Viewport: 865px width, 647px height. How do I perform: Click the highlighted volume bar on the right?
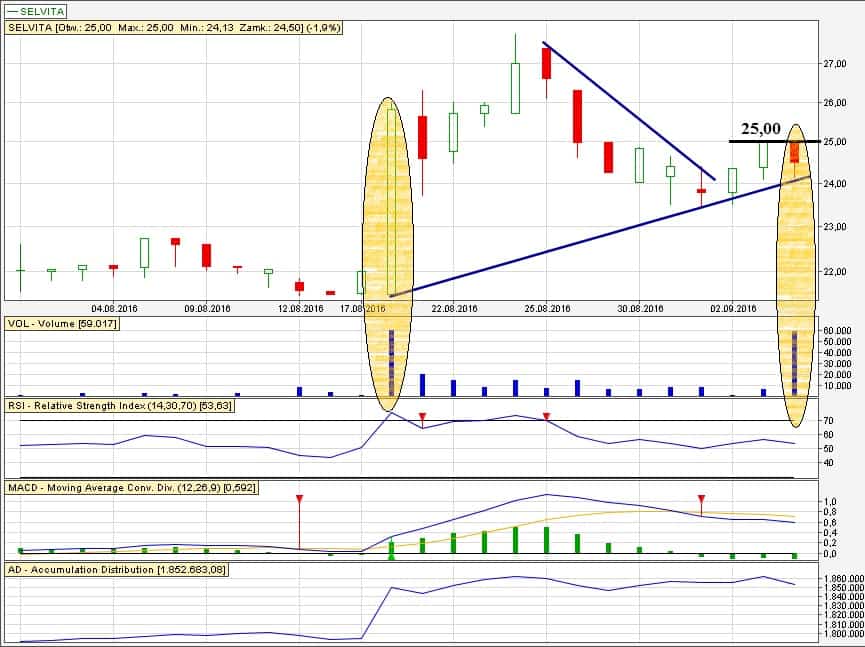[x=794, y=362]
